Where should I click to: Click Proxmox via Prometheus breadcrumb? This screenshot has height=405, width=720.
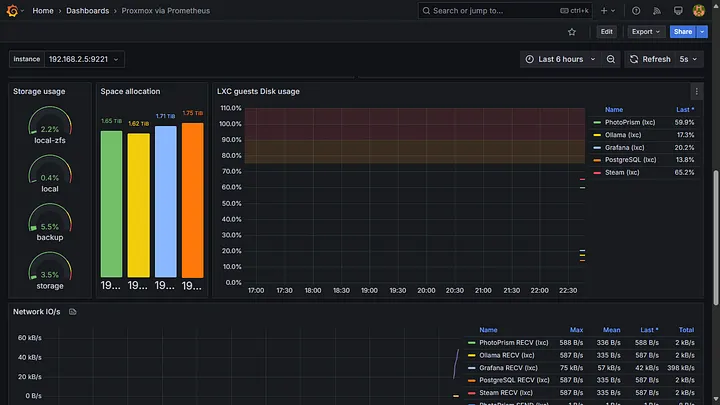coord(166,11)
